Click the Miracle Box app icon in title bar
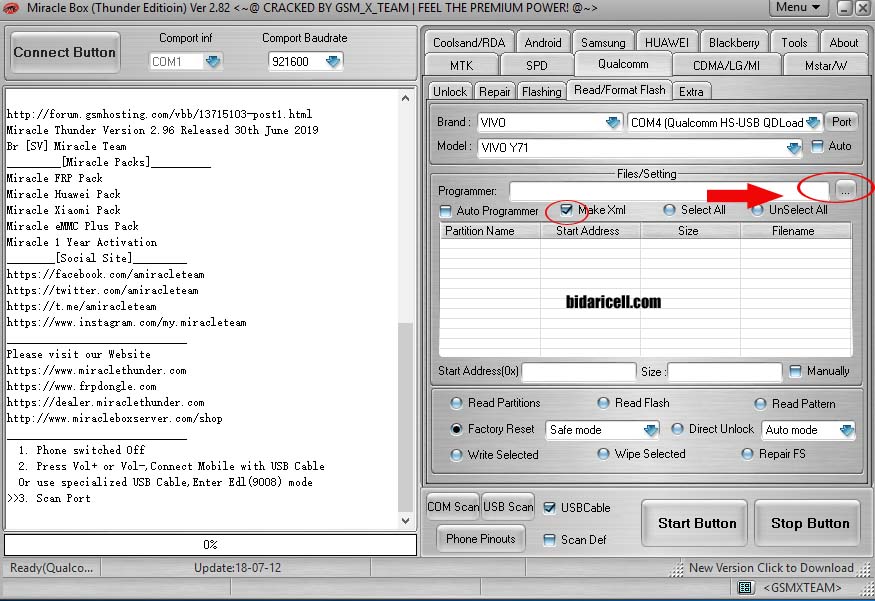The height and width of the screenshot is (601, 875). coord(11,8)
